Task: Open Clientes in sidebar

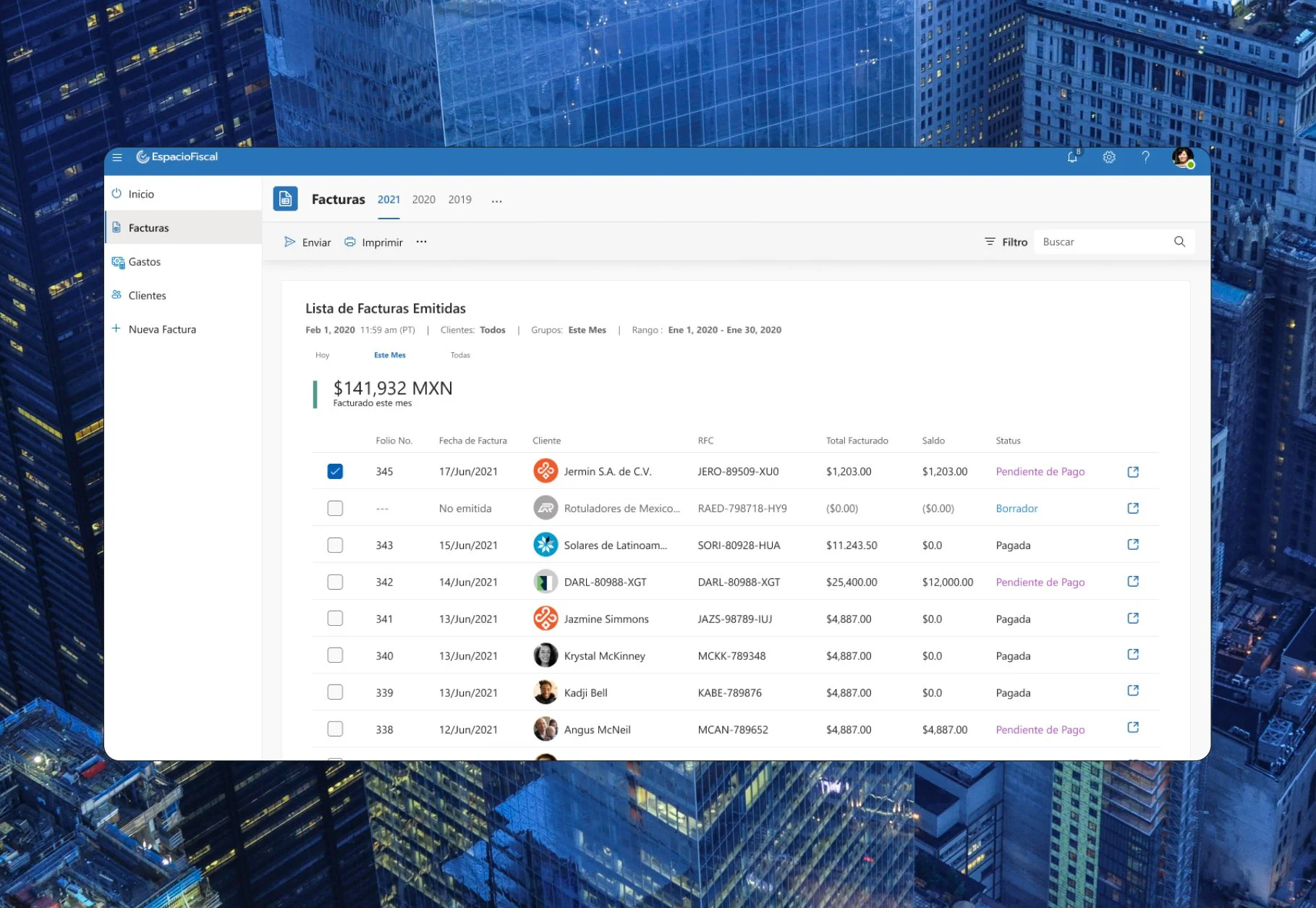Action: click(183, 295)
